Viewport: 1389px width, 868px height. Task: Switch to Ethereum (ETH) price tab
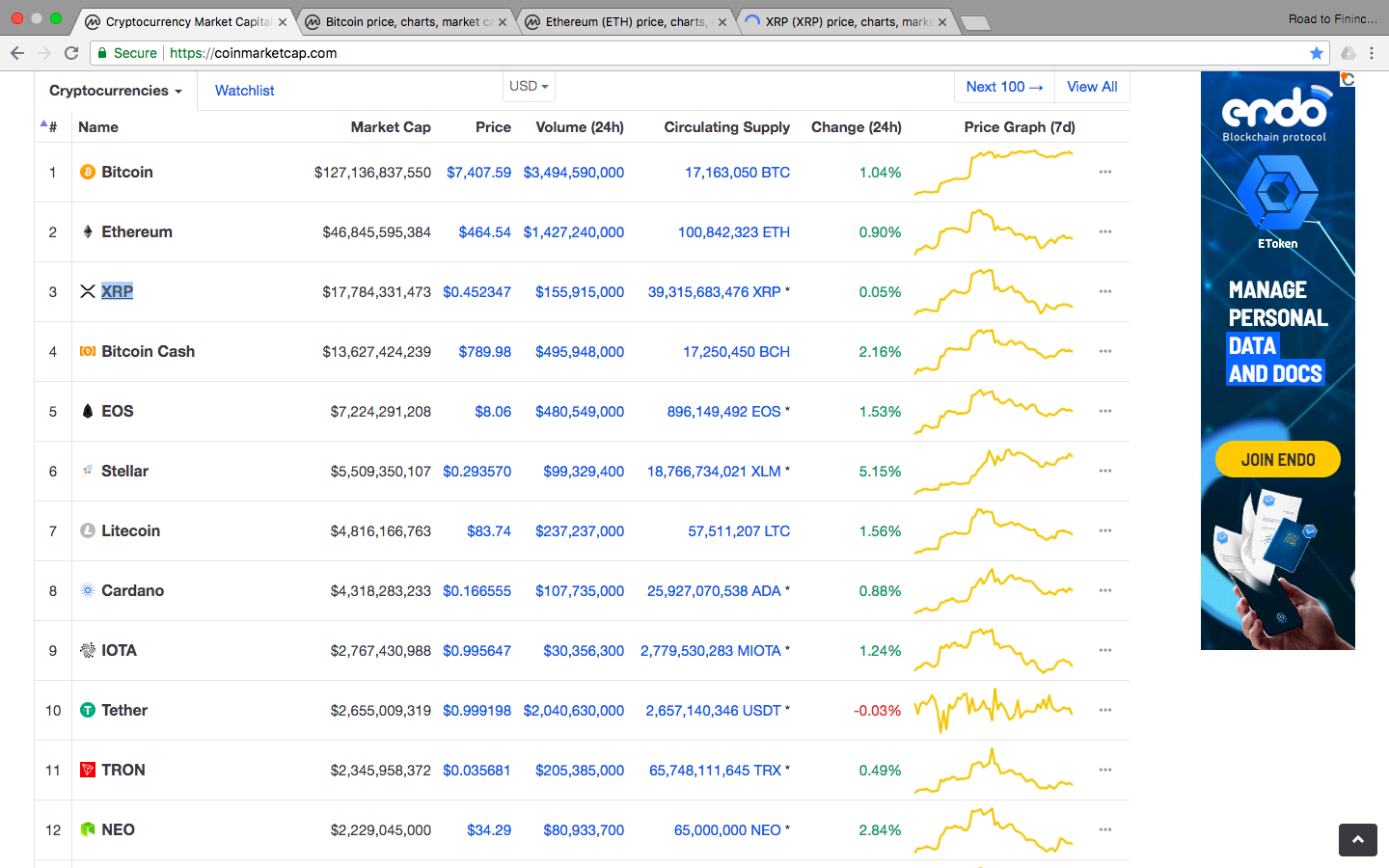tap(625, 21)
